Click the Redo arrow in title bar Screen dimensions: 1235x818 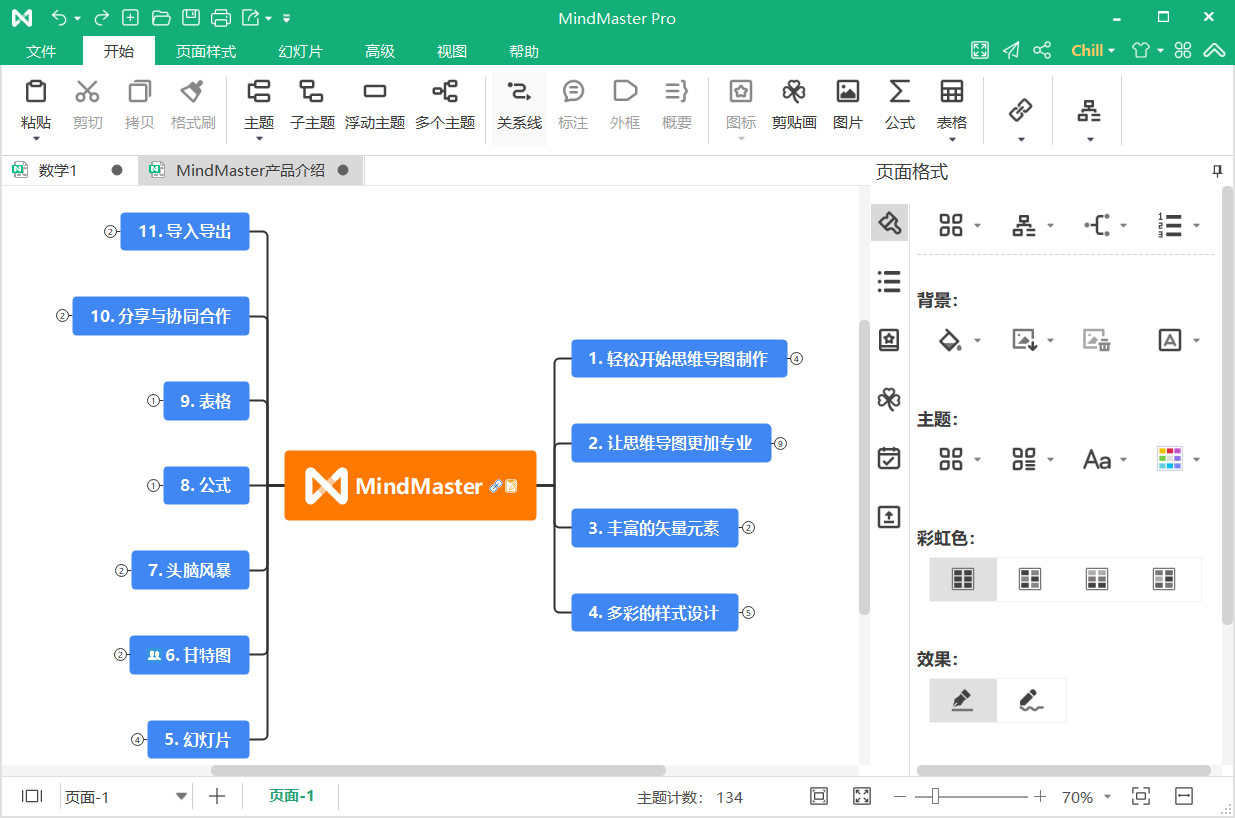click(100, 18)
